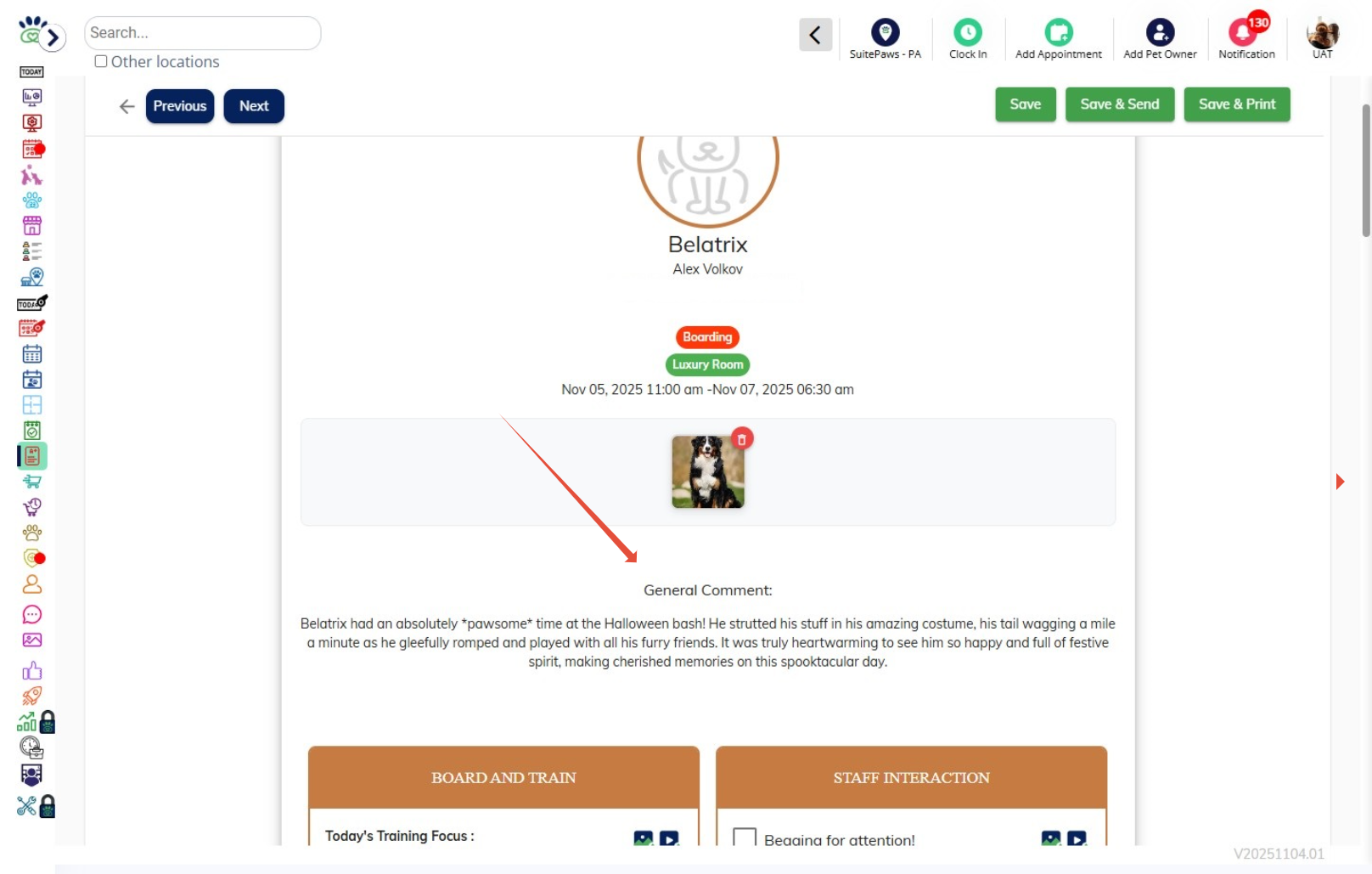Select SuitePaws - PA location icon
This screenshot has height=874, width=1372.
885,33
